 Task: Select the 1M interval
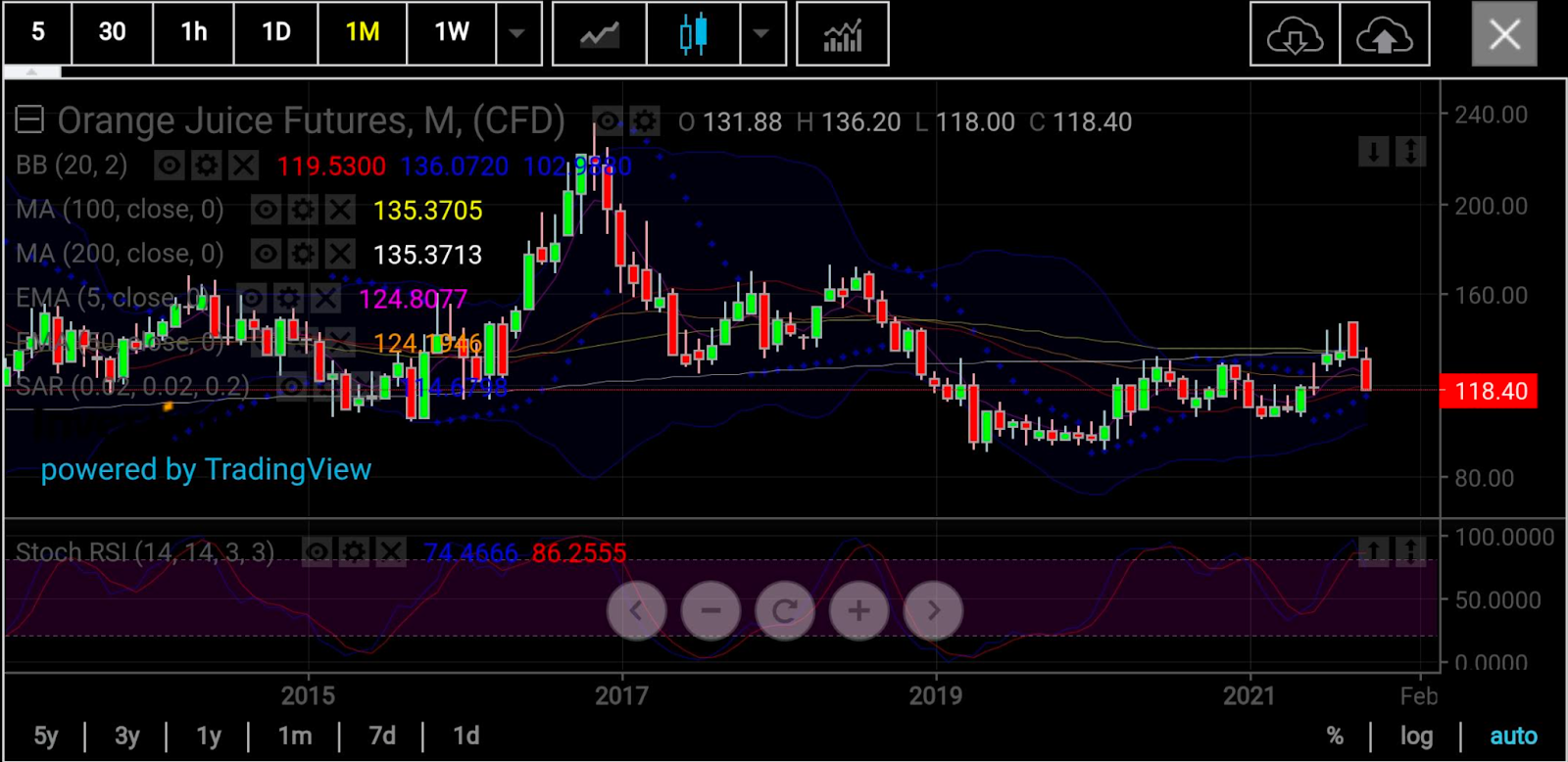(363, 34)
